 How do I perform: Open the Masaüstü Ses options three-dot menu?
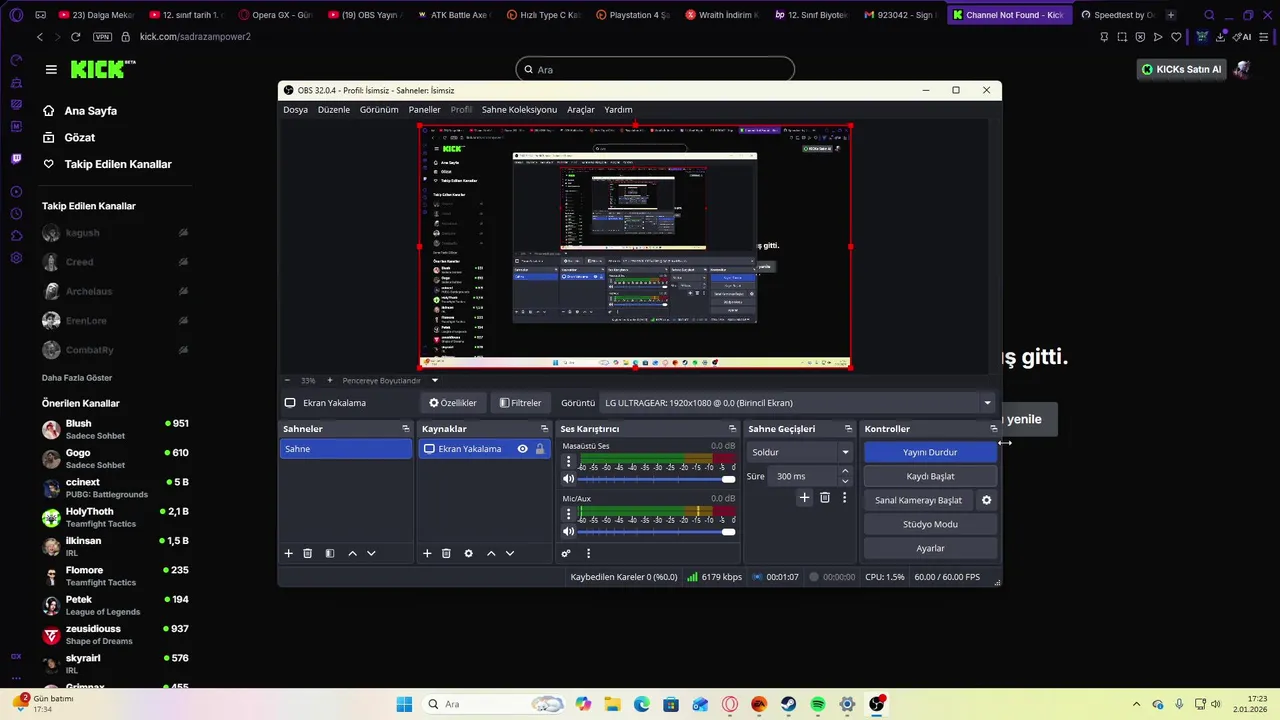[569, 461]
